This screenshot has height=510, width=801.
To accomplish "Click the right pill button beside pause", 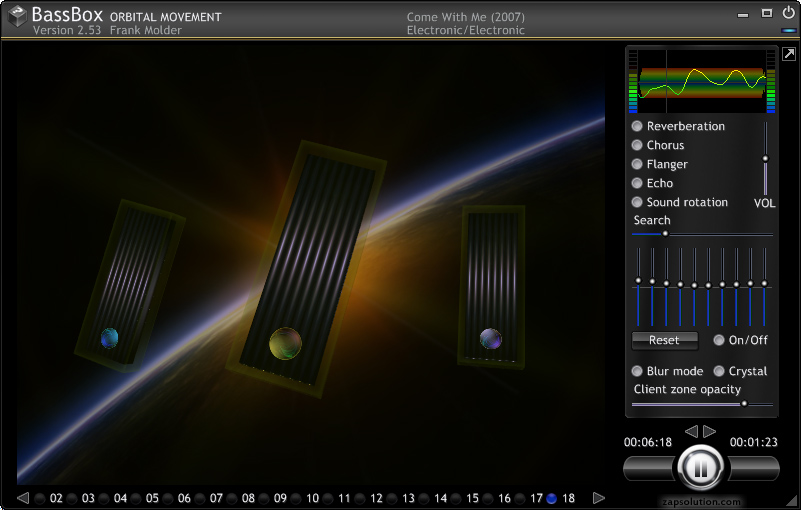I will pos(753,469).
